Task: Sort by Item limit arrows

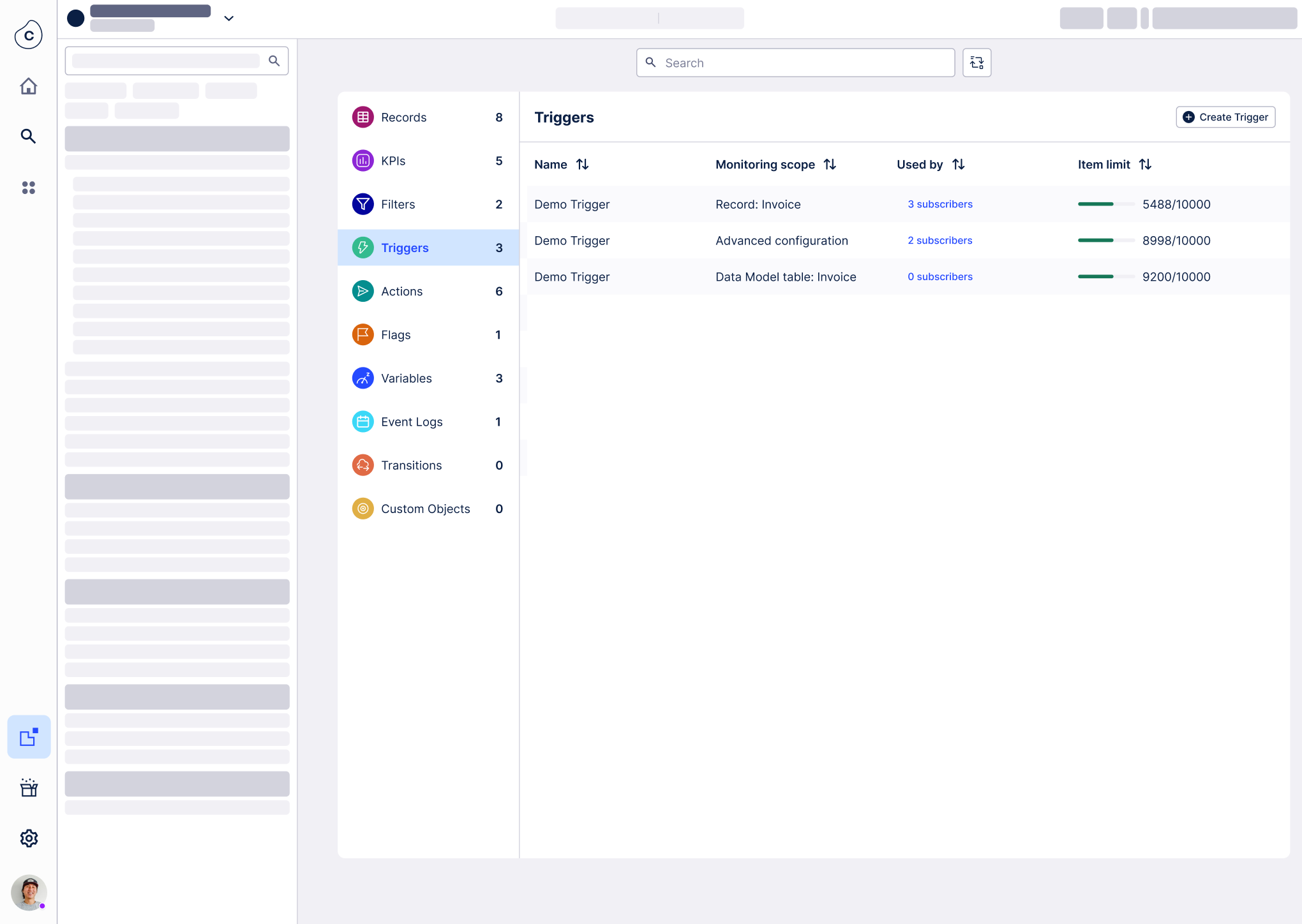Action: (1145, 164)
